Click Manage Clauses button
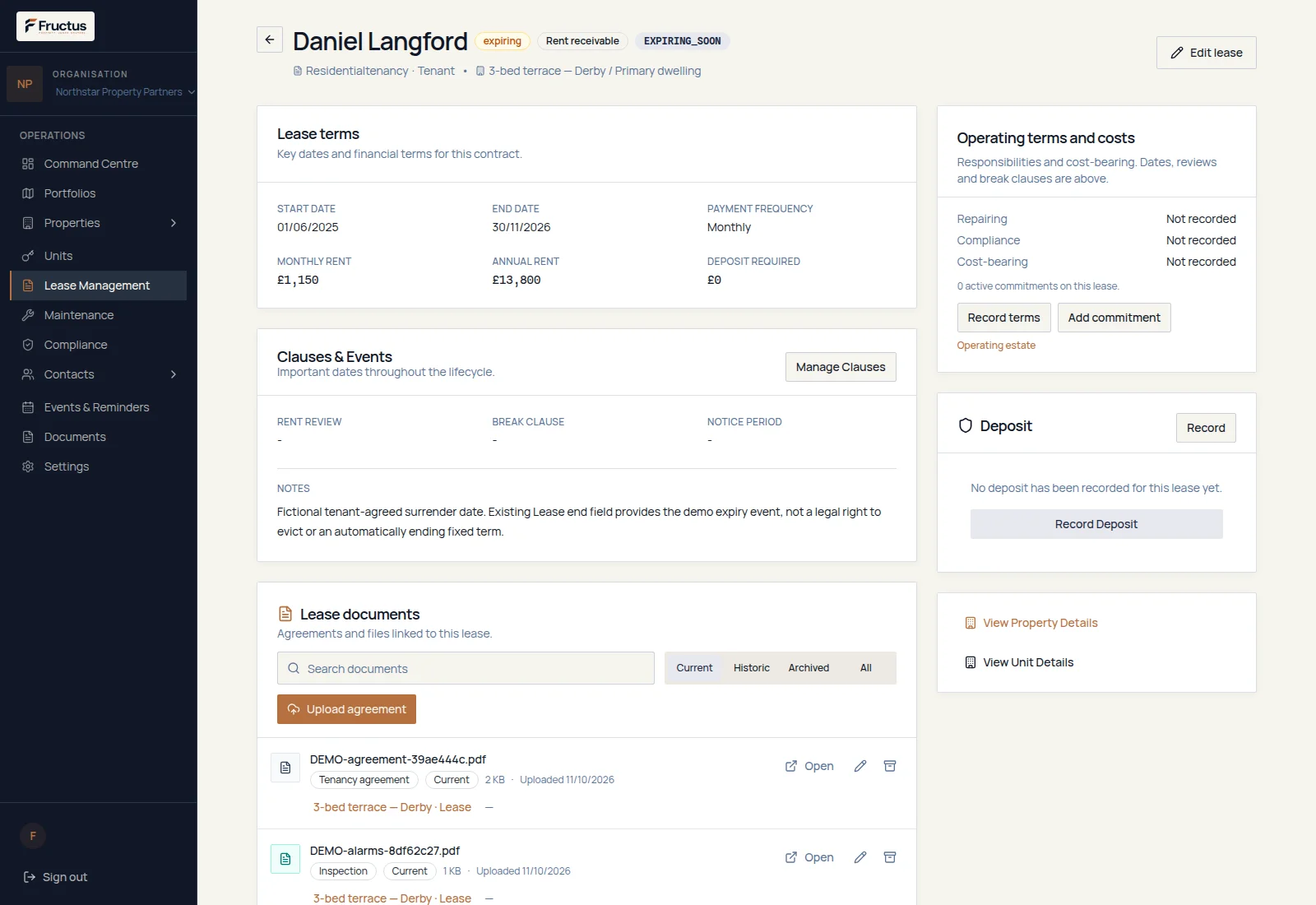This screenshot has height=905, width=1316. click(x=841, y=367)
